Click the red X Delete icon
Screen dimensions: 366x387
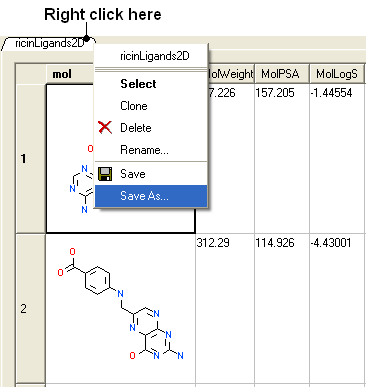(105, 127)
